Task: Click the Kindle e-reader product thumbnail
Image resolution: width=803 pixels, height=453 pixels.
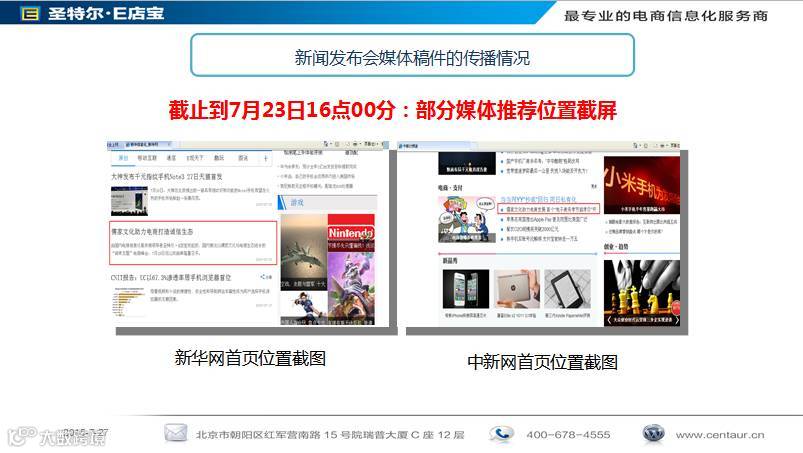Action: [x=567, y=289]
